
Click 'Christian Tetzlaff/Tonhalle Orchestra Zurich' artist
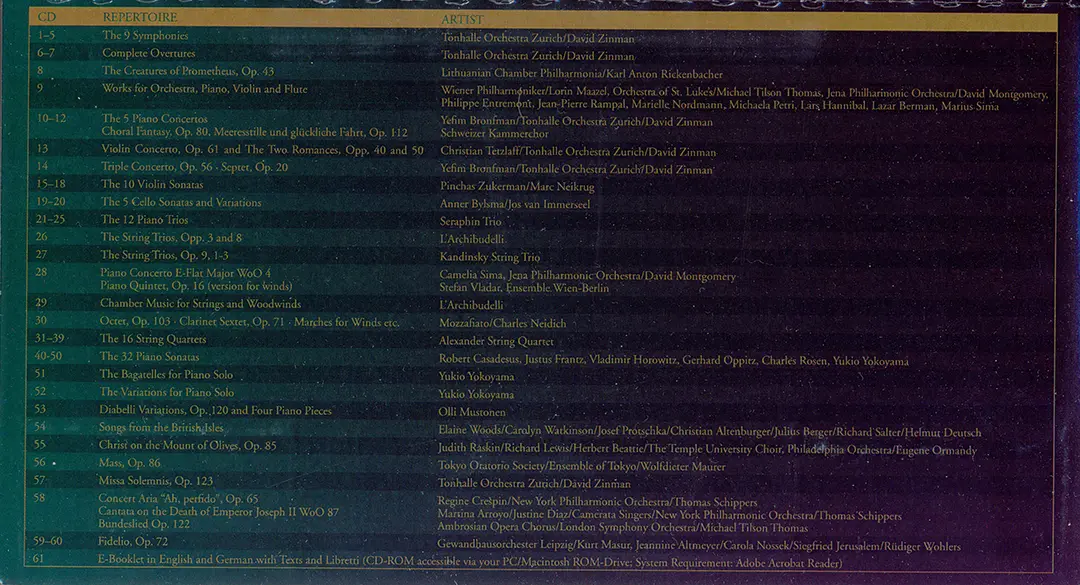coord(579,152)
